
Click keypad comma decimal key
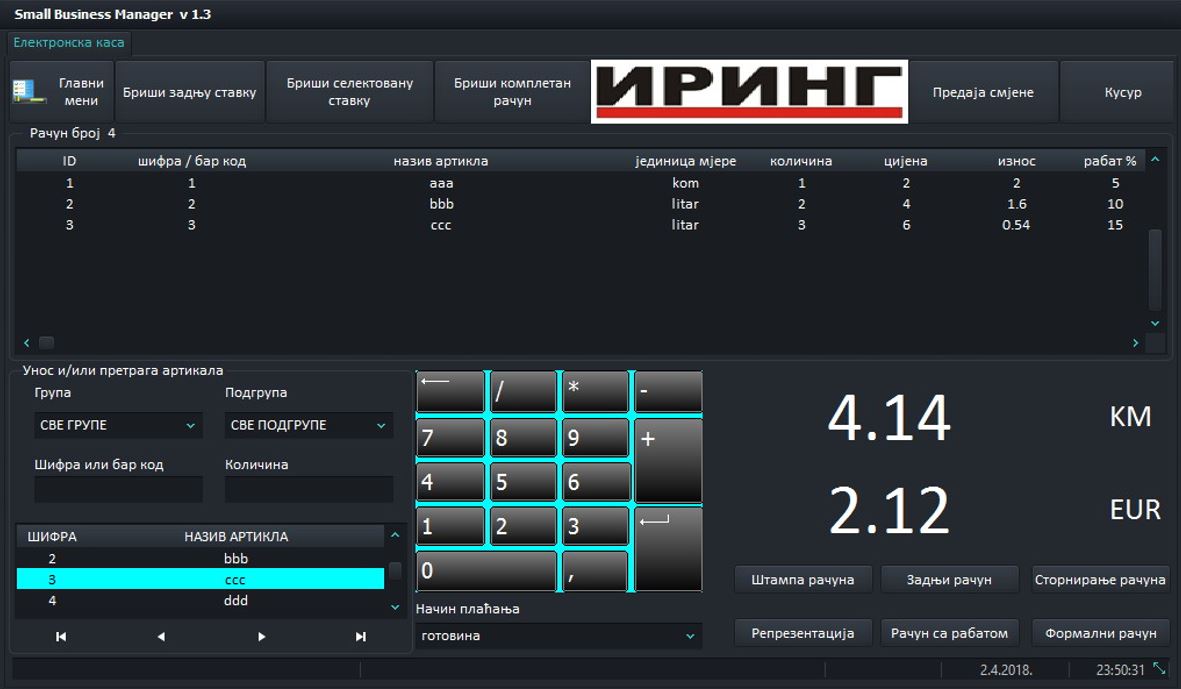(596, 571)
